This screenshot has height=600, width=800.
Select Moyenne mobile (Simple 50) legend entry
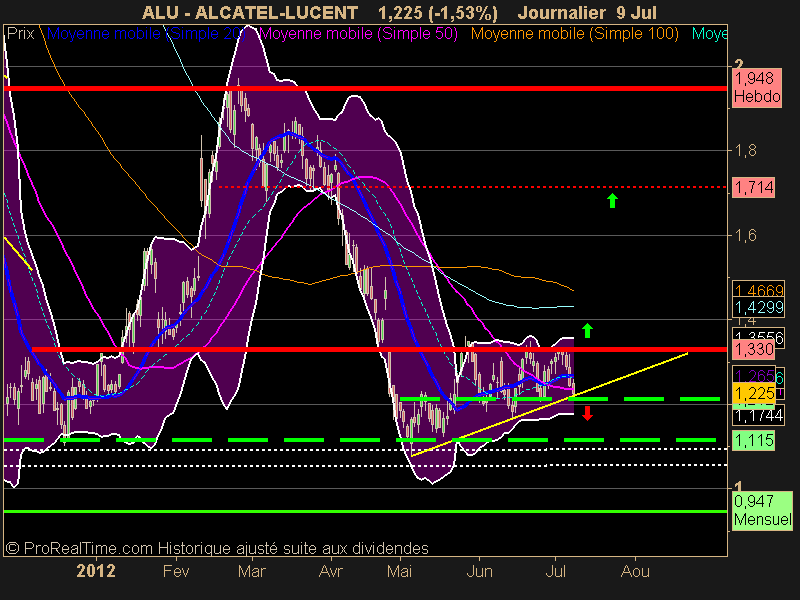tap(358, 34)
